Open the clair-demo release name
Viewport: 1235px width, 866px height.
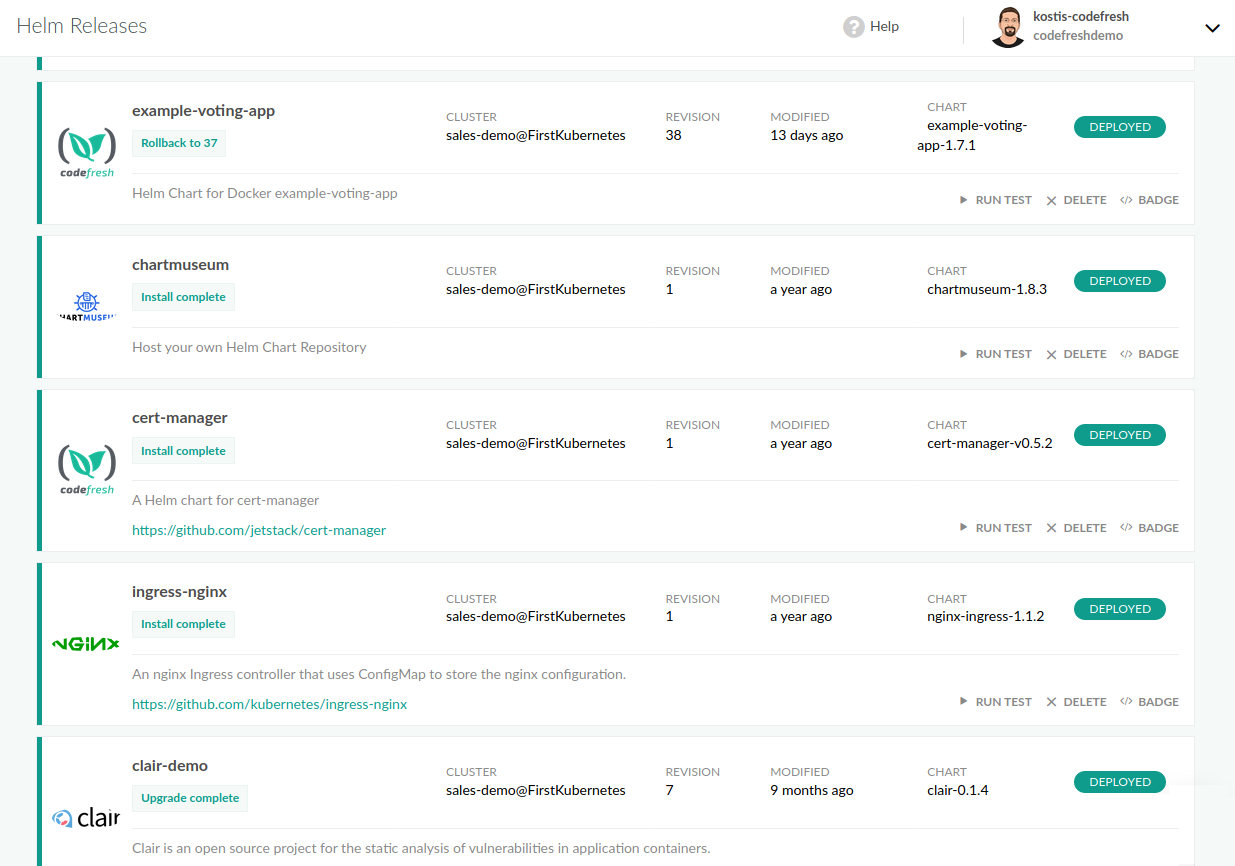170,766
